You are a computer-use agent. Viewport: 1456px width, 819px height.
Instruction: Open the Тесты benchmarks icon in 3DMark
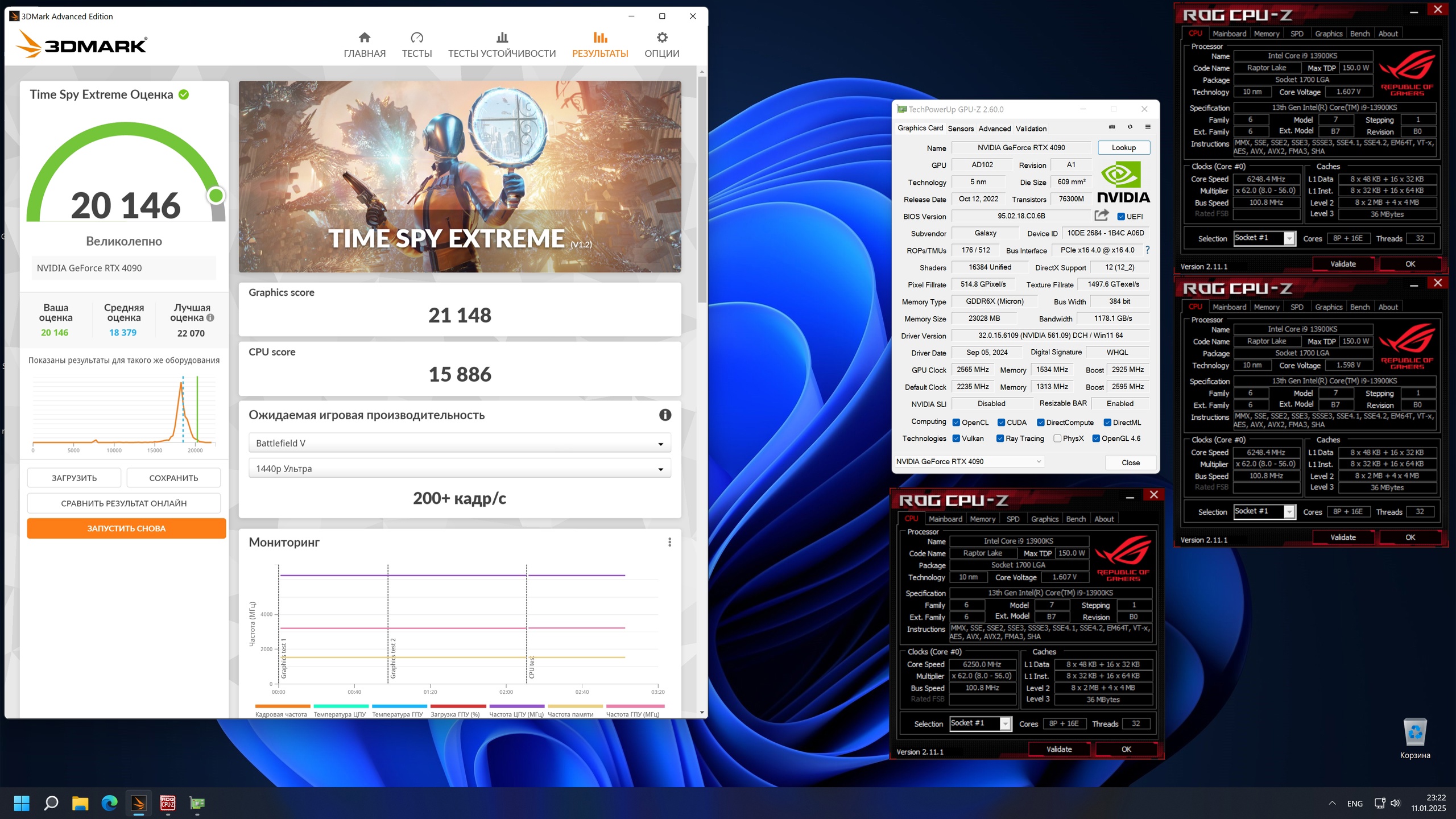coord(417,38)
